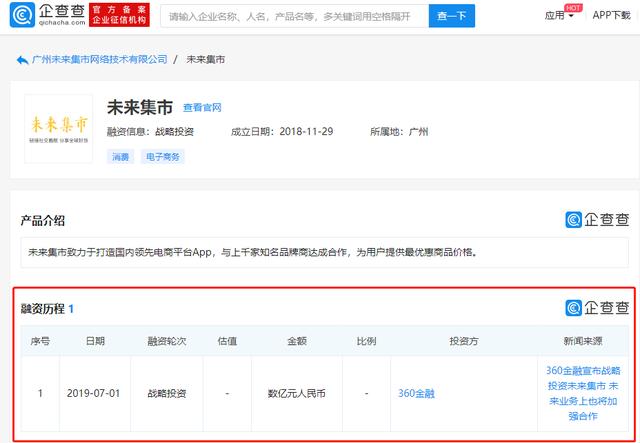The height and width of the screenshot is (443, 640).
Task: Click the 比例 column header
Action: [x=366, y=341]
